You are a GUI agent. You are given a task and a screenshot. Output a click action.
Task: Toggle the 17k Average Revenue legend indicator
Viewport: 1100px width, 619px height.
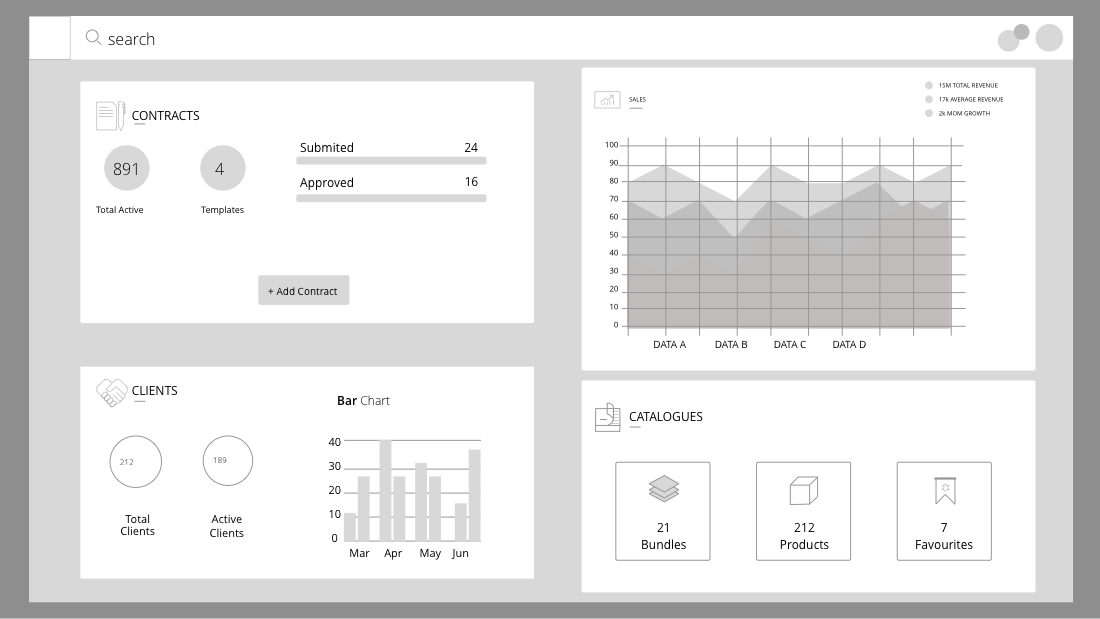coord(929,99)
